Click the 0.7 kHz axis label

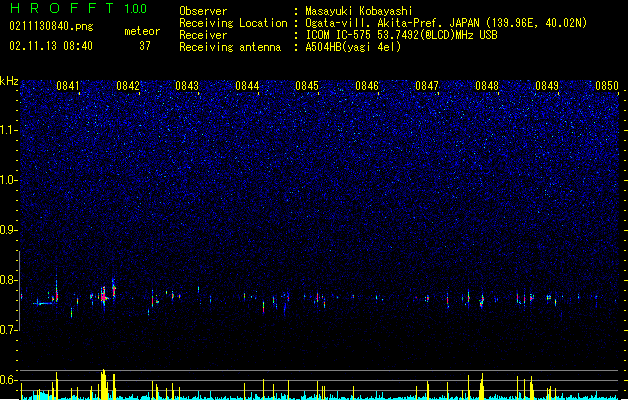pos(8,330)
